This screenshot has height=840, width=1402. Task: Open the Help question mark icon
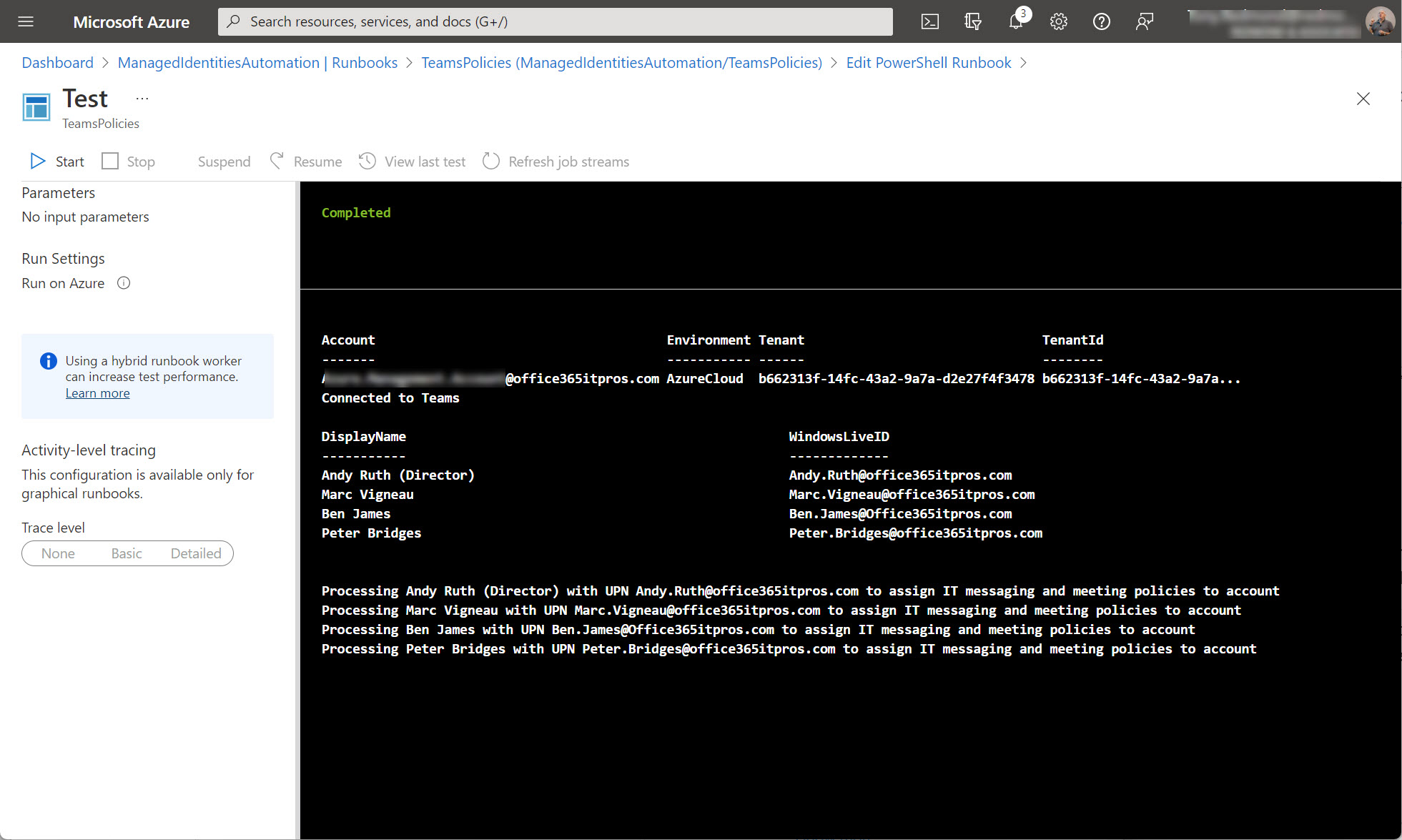coord(1102,21)
